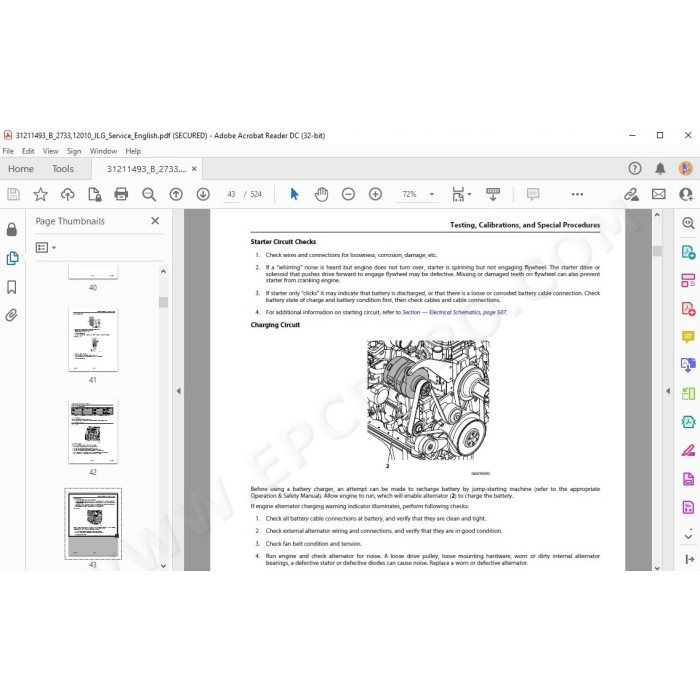This screenshot has height=700, width=700.
Task: Add file to starred favorites
Action: 41,194
